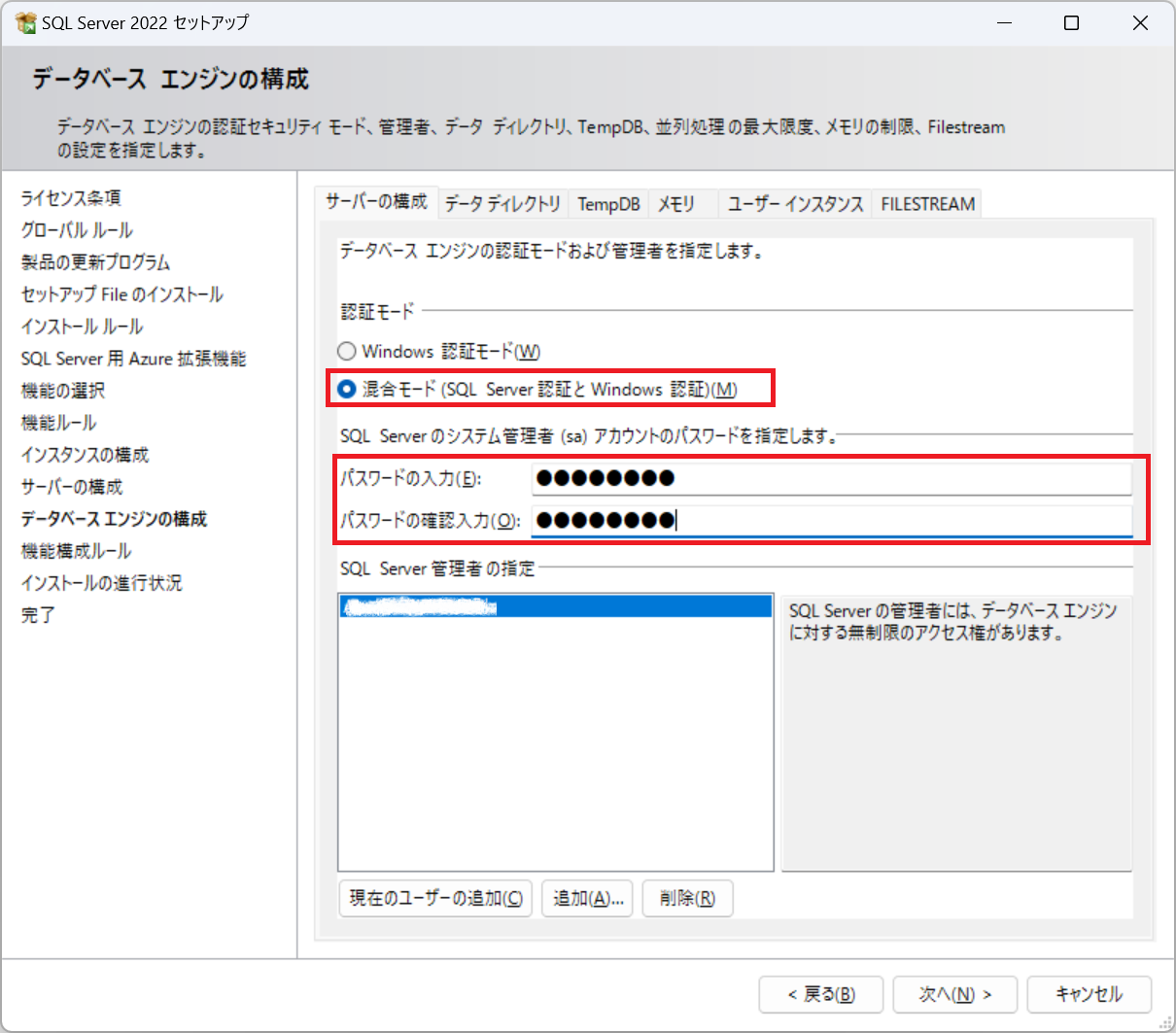
Task: Click 現在のユーザーの追加 button
Action: 435,899
